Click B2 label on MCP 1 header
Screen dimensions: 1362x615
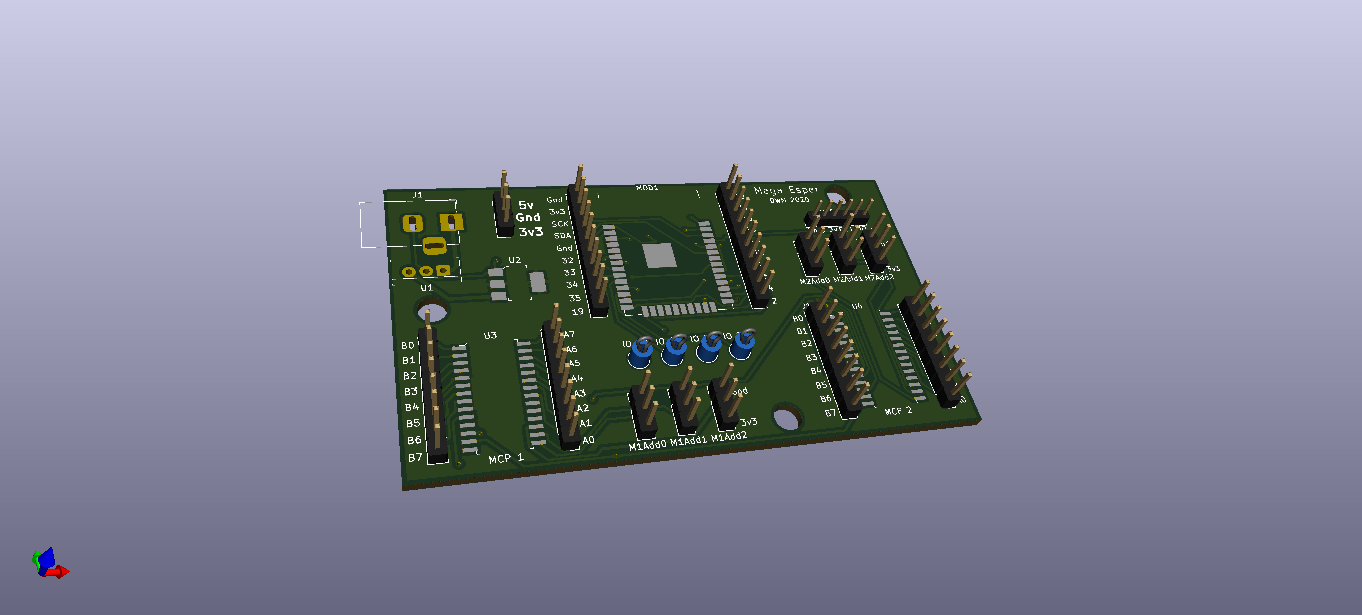[410, 376]
